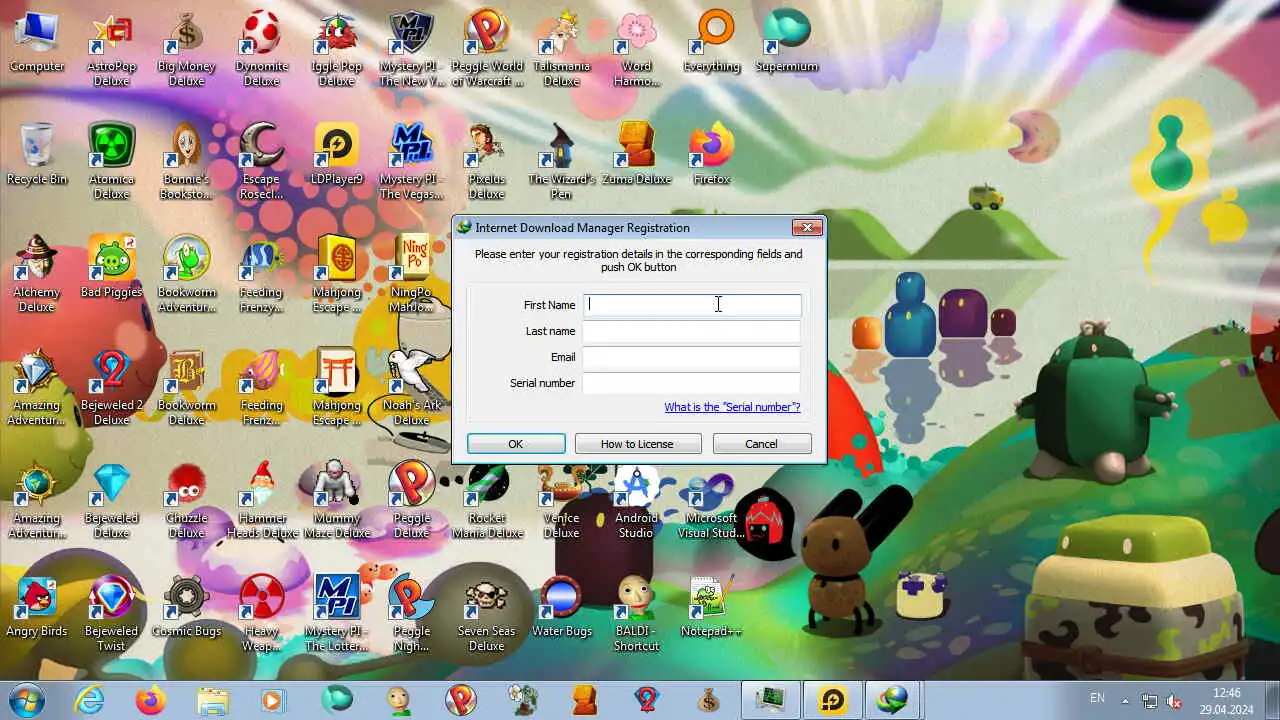Switch to Internet Download Manager taskbar button
Viewport: 1280px width, 720px height.
pos(892,699)
